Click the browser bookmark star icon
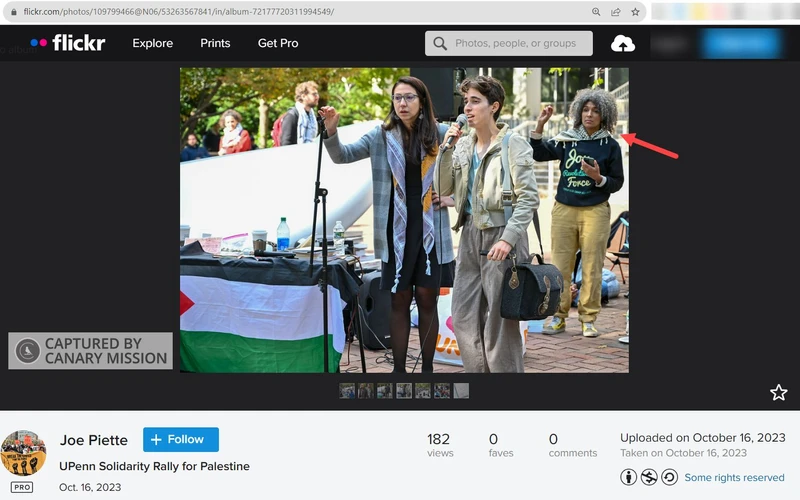 [636, 12]
